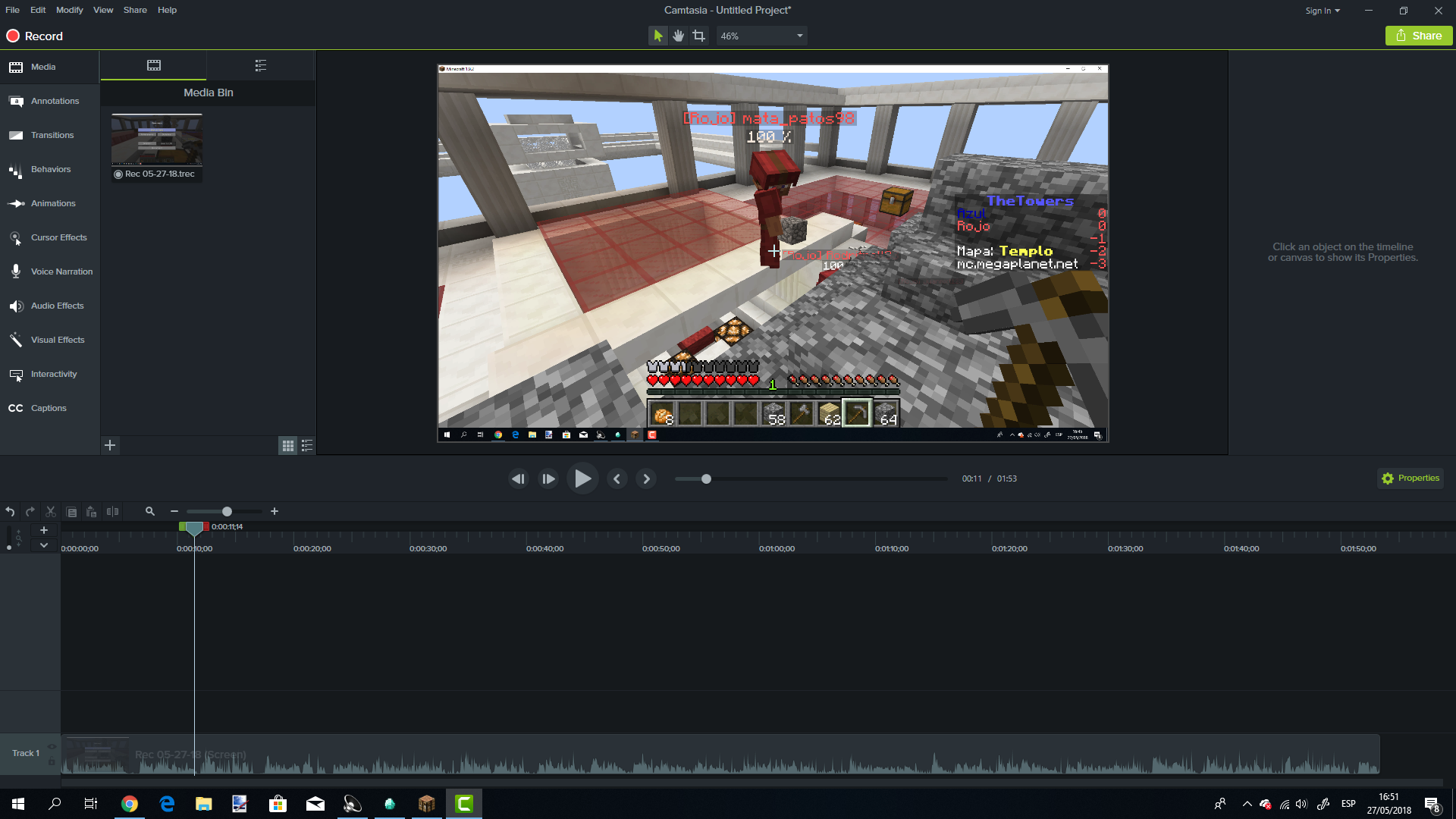Switch to the Media Bin tab
Screen dimensions: 1456x819
154,65
